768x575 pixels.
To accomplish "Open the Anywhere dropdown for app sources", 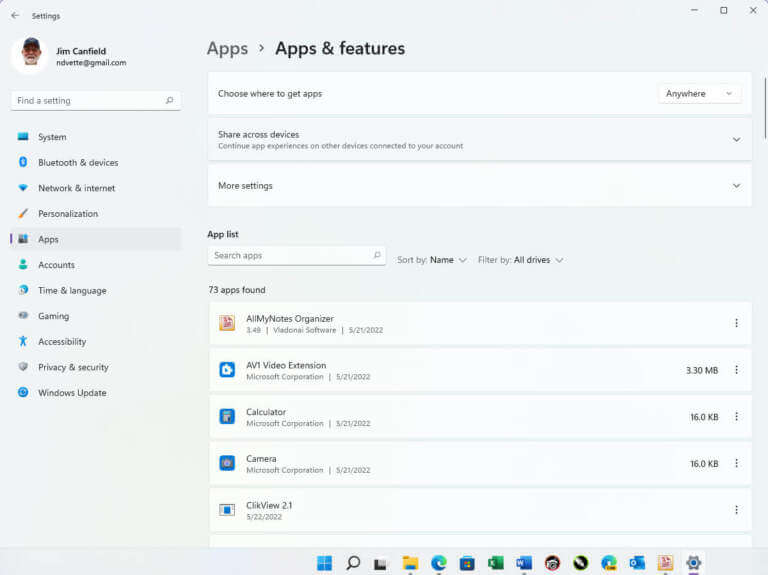I will [x=699, y=94].
